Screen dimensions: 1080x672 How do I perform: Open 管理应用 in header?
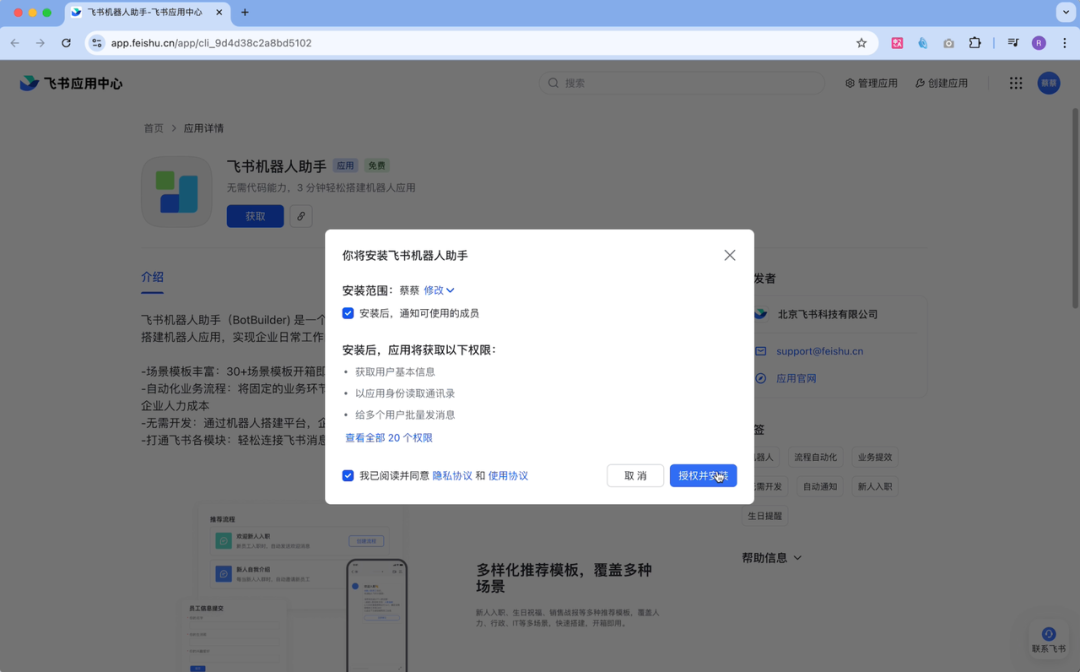[x=871, y=83]
